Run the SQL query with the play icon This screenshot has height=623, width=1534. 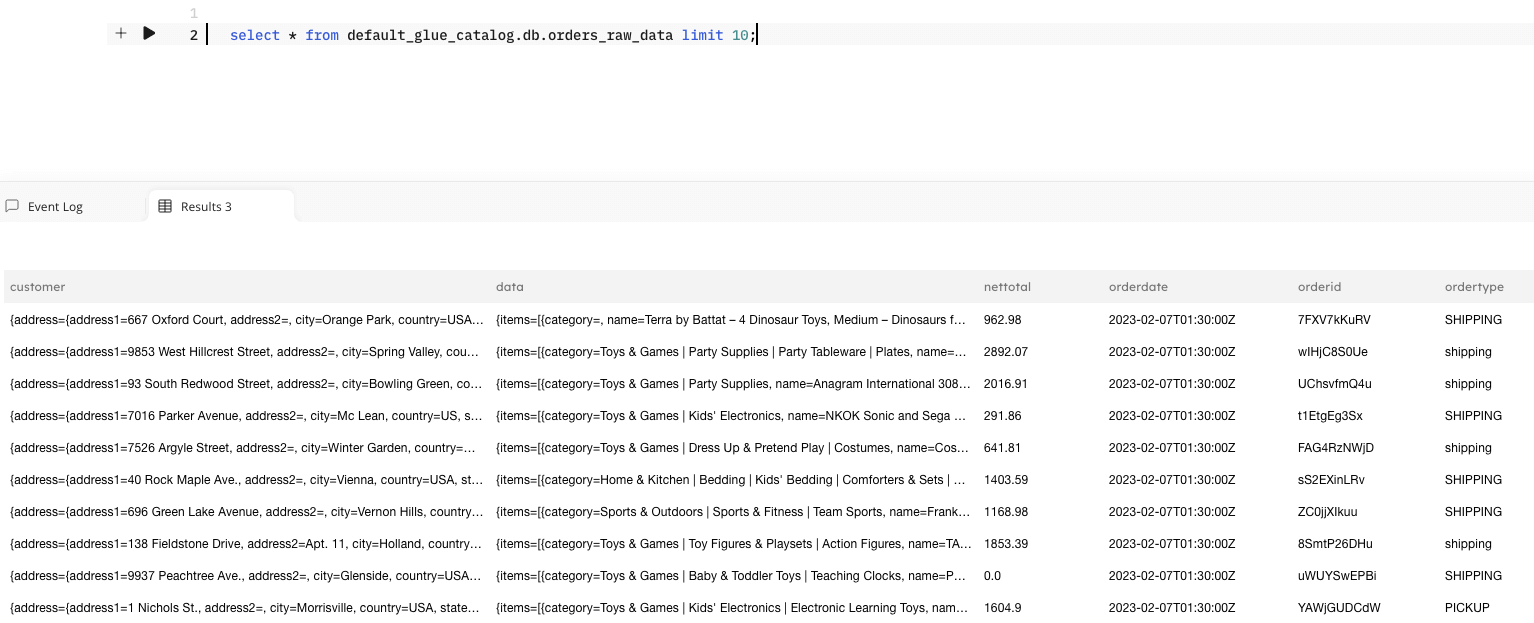pos(148,33)
